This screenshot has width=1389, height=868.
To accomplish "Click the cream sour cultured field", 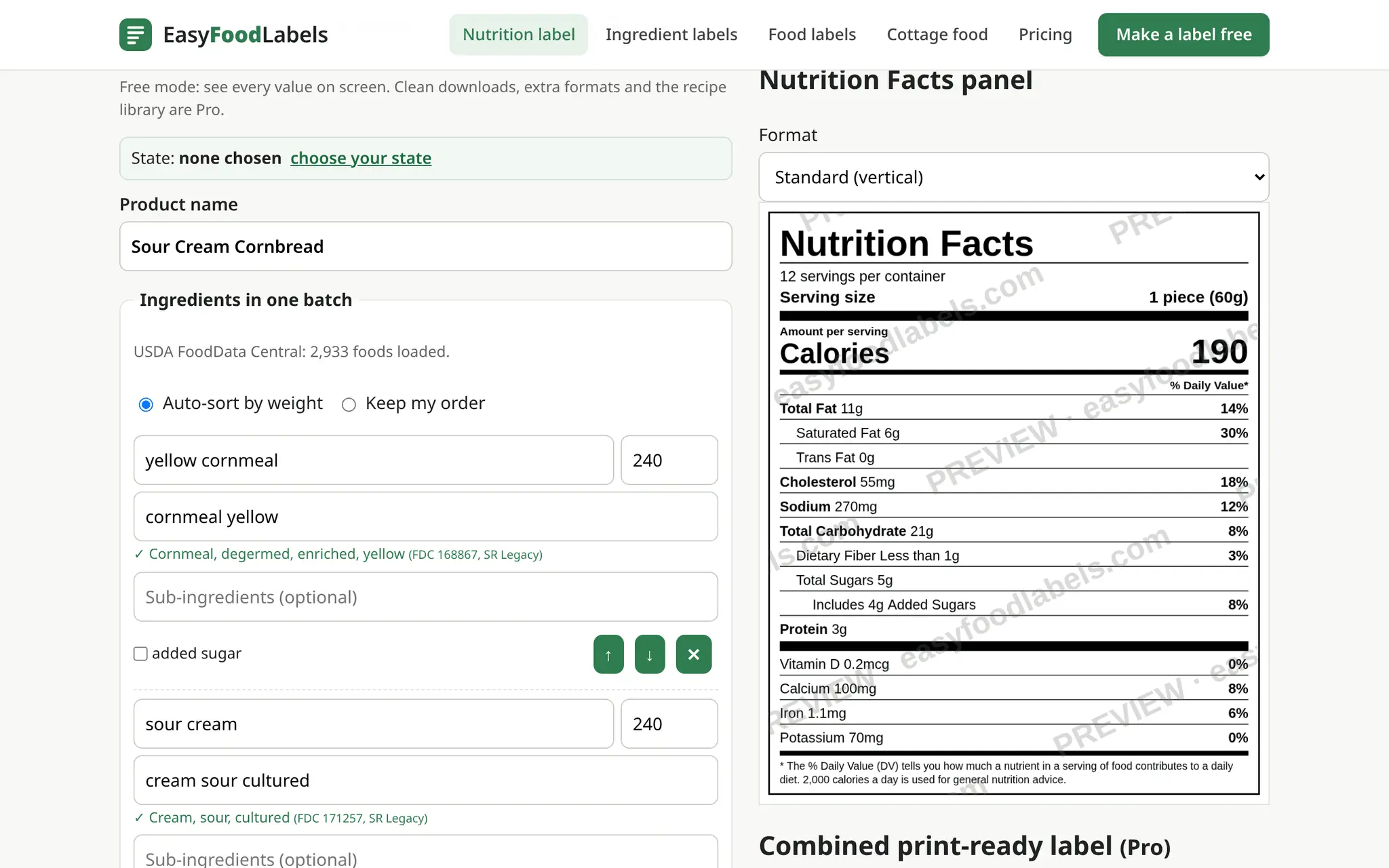I will coord(426,781).
